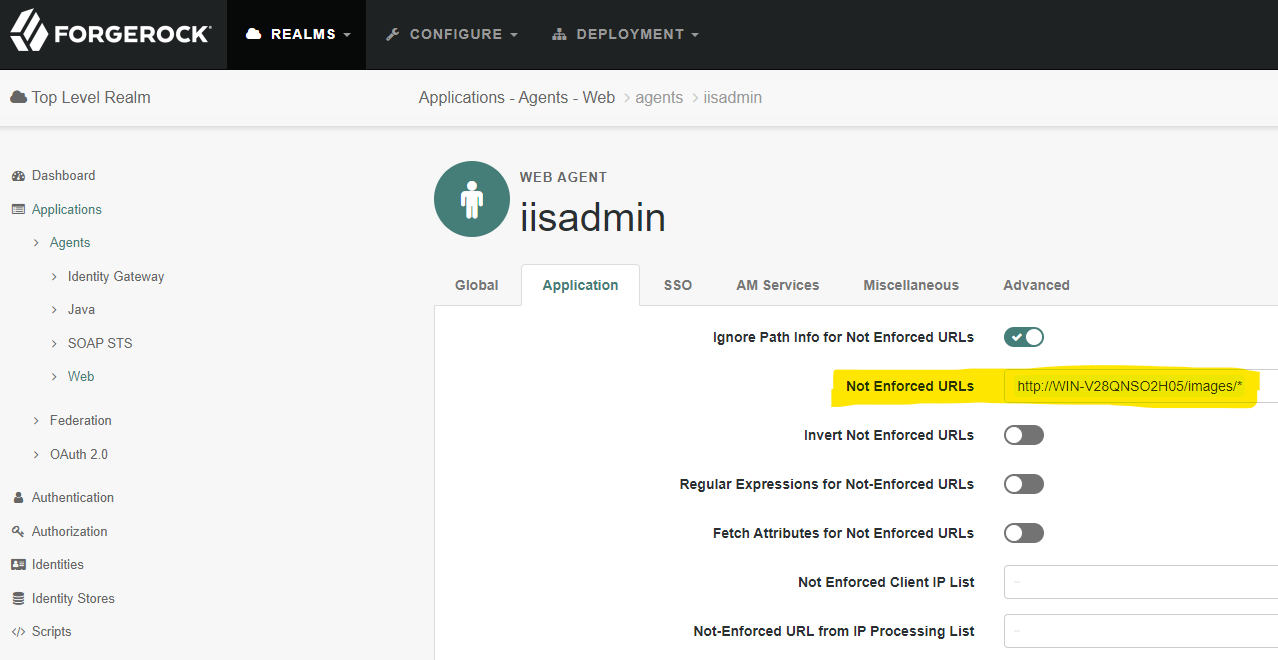This screenshot has width=1278, height=660.
Task: Open Identity Stores in the sidebar
Action: point(73,599)
